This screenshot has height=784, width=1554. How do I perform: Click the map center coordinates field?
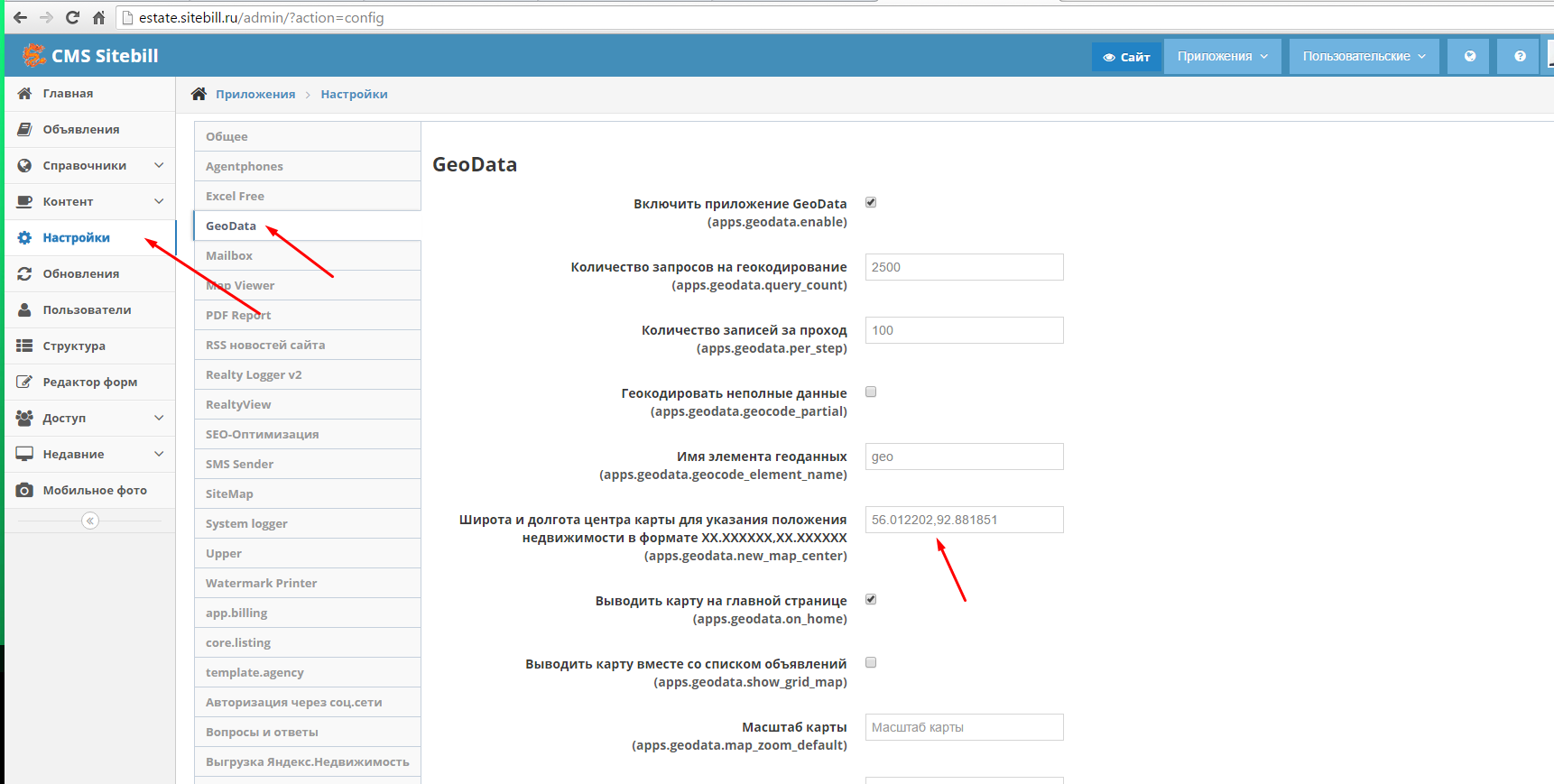(x=964, y=520)
